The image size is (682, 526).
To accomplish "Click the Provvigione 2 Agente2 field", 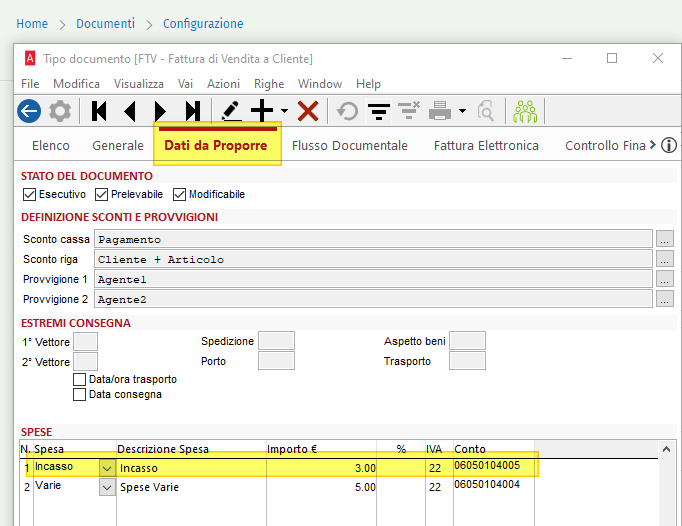I will click(x=373, y=299).
